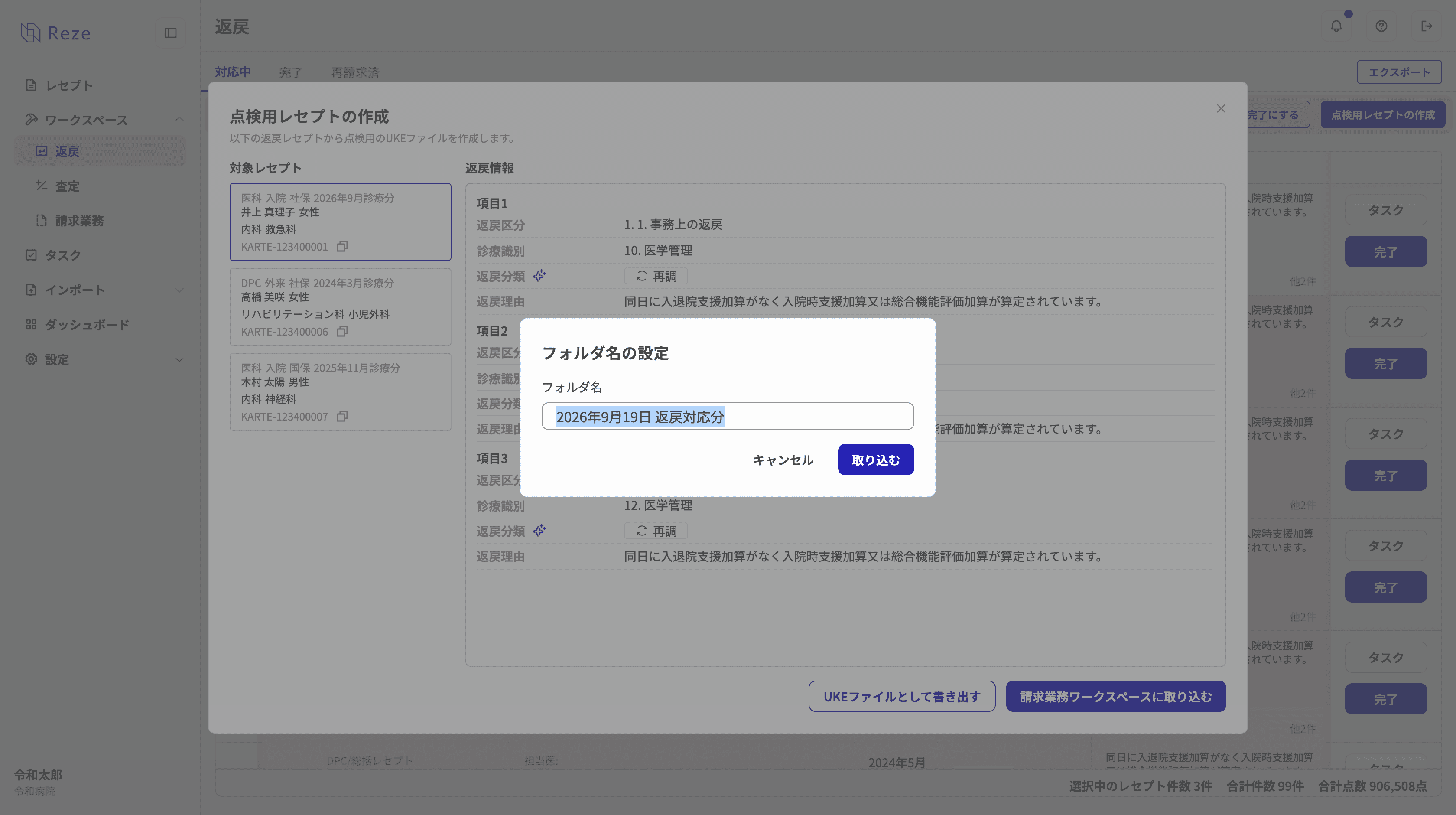Select the 木村 太陽 receipt card

(340, 392)
